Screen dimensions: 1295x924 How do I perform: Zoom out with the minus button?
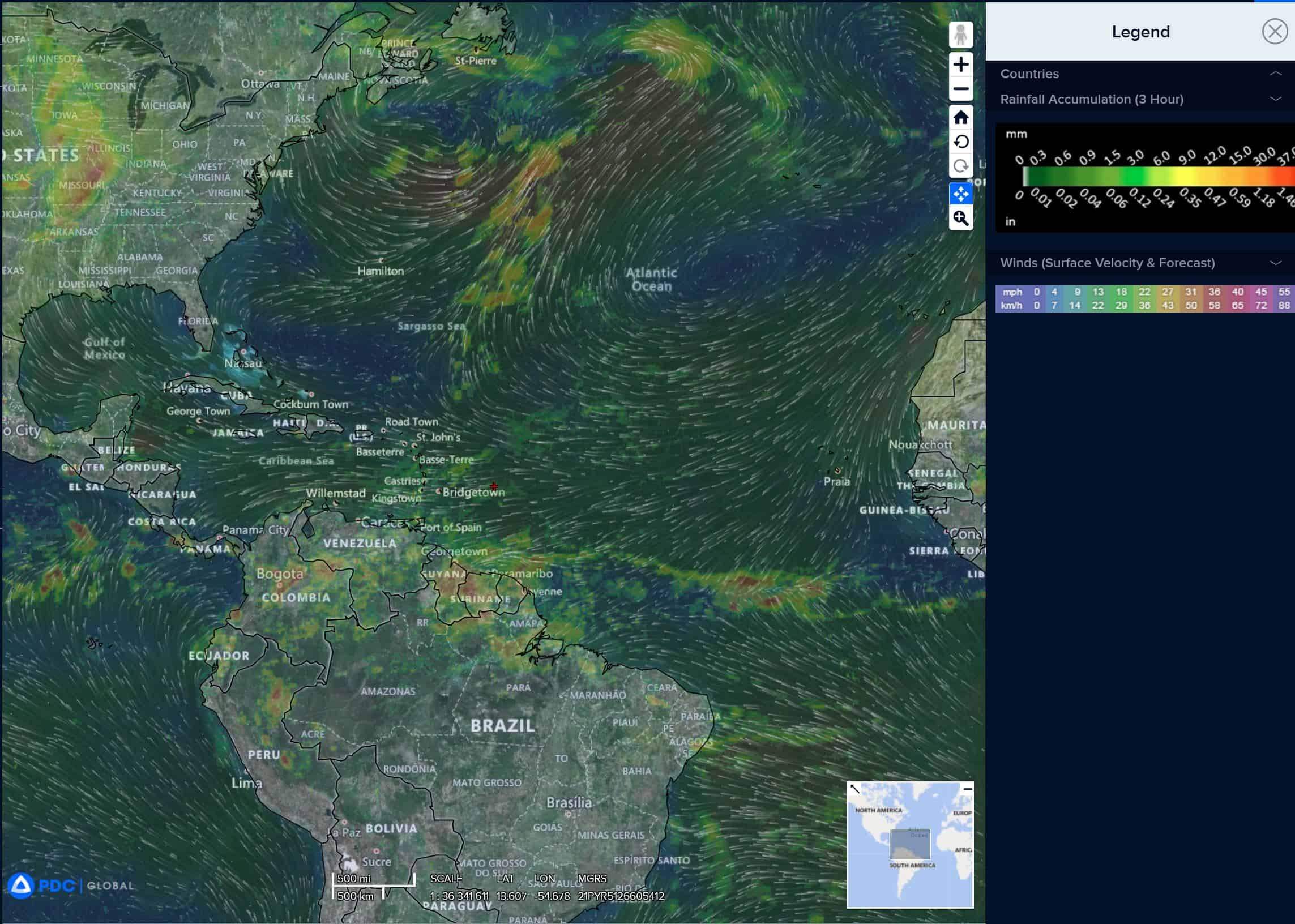click(960, 89)
